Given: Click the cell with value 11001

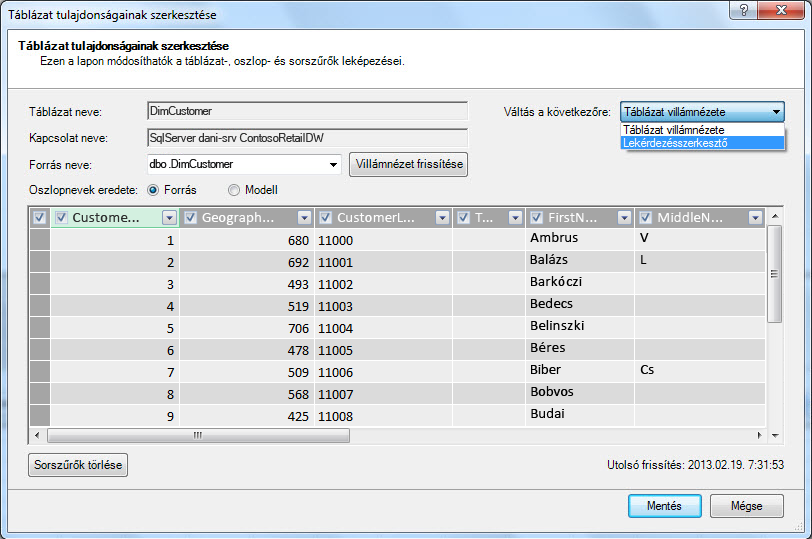Looking at the screenshot, I should tap(383, 263).
